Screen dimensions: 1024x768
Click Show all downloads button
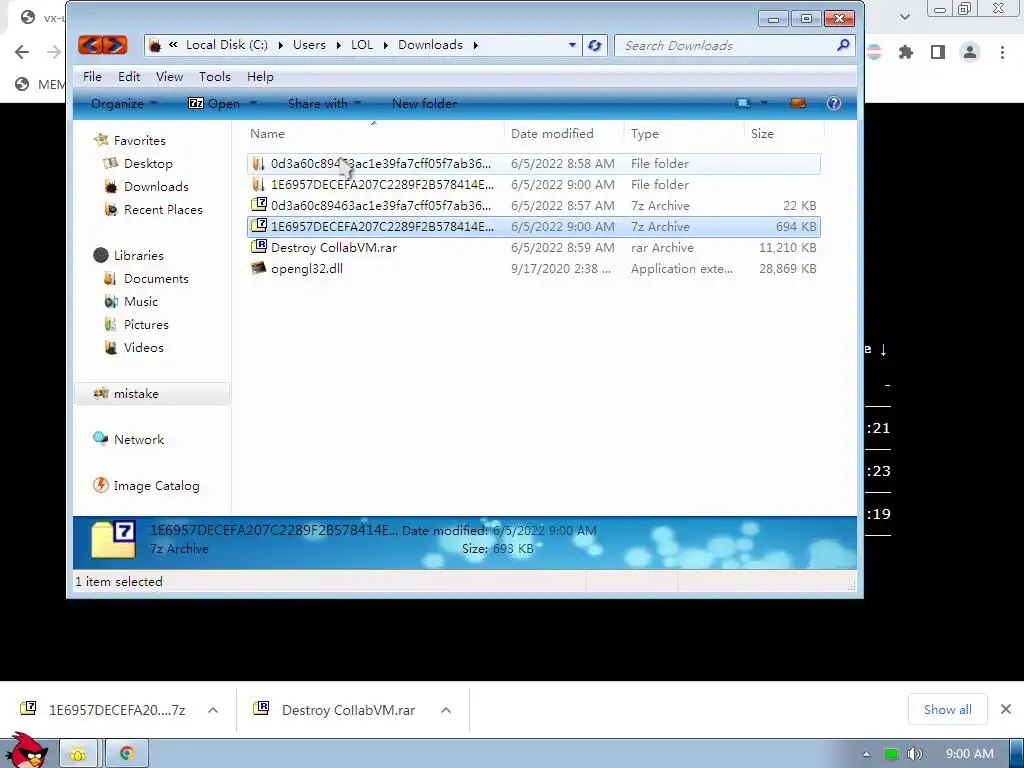coord(948,709)
